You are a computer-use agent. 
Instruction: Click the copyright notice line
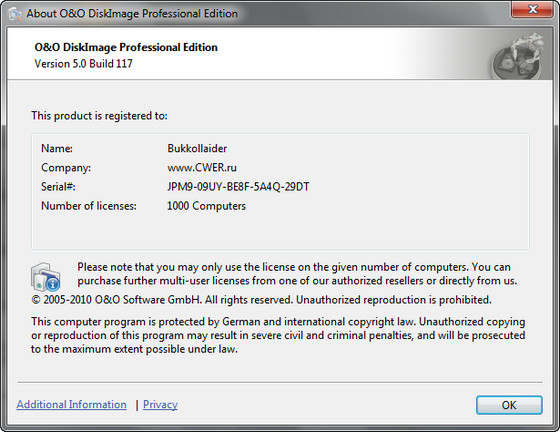tap(261, 300)
